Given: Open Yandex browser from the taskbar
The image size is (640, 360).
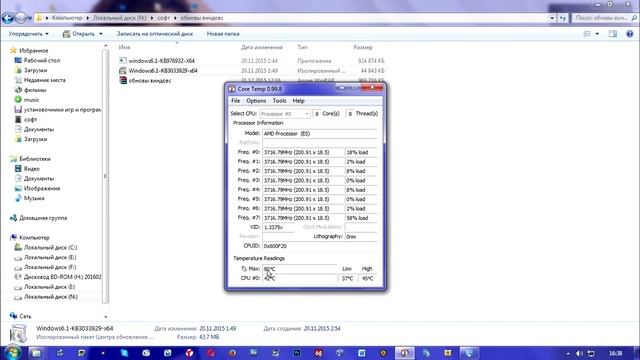Looking at the screenshot, I should [189, 353].
